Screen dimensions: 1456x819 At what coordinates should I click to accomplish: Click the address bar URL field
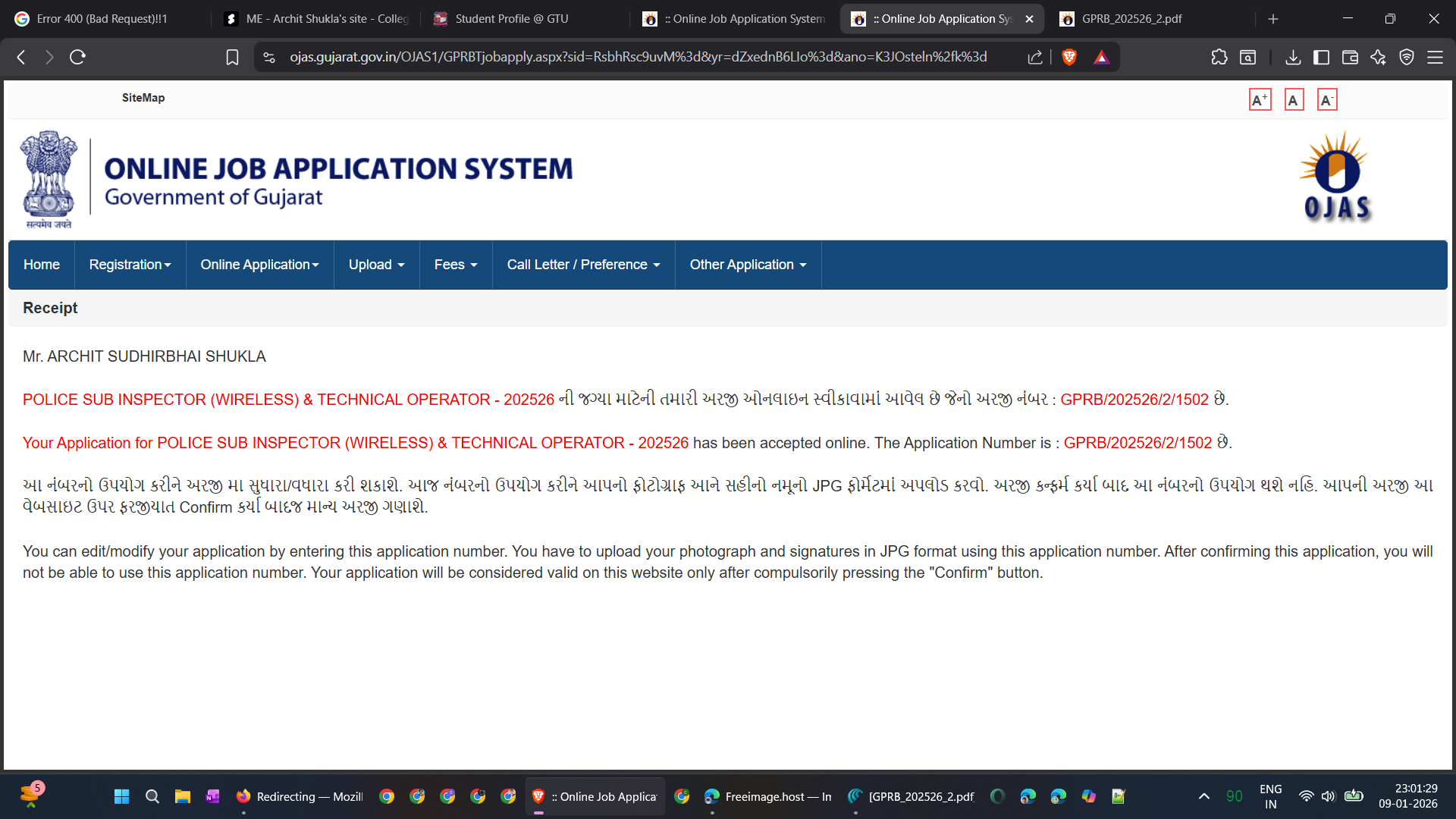point(637,57)
